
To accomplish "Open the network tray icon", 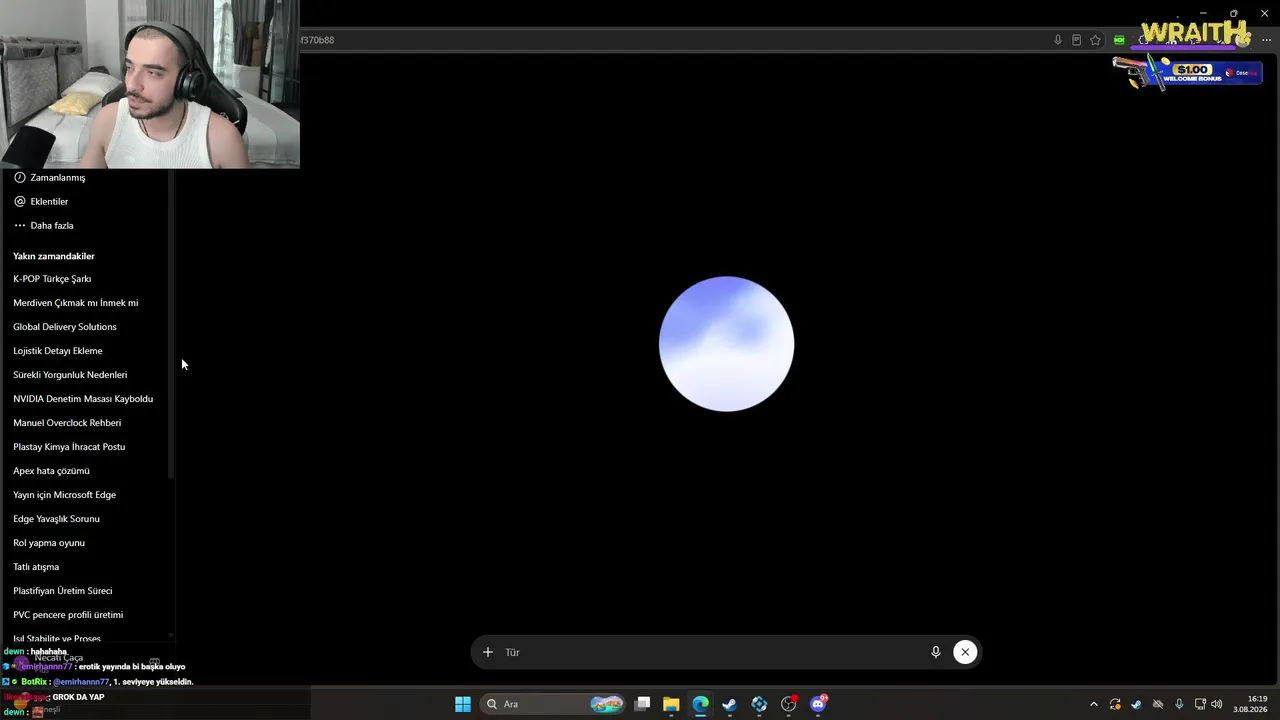I will click(x=1200, y=704).
